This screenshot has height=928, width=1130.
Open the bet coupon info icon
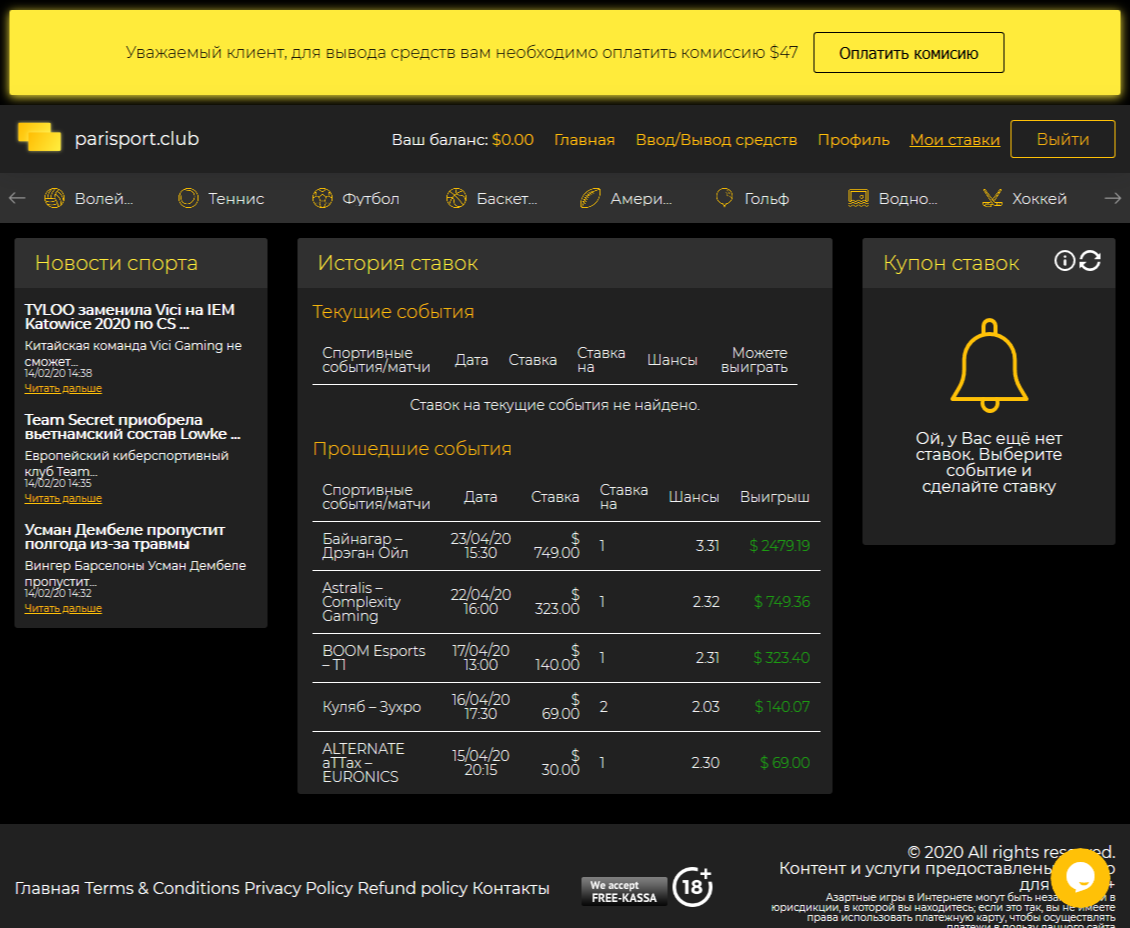click(x=1064, y=260)
